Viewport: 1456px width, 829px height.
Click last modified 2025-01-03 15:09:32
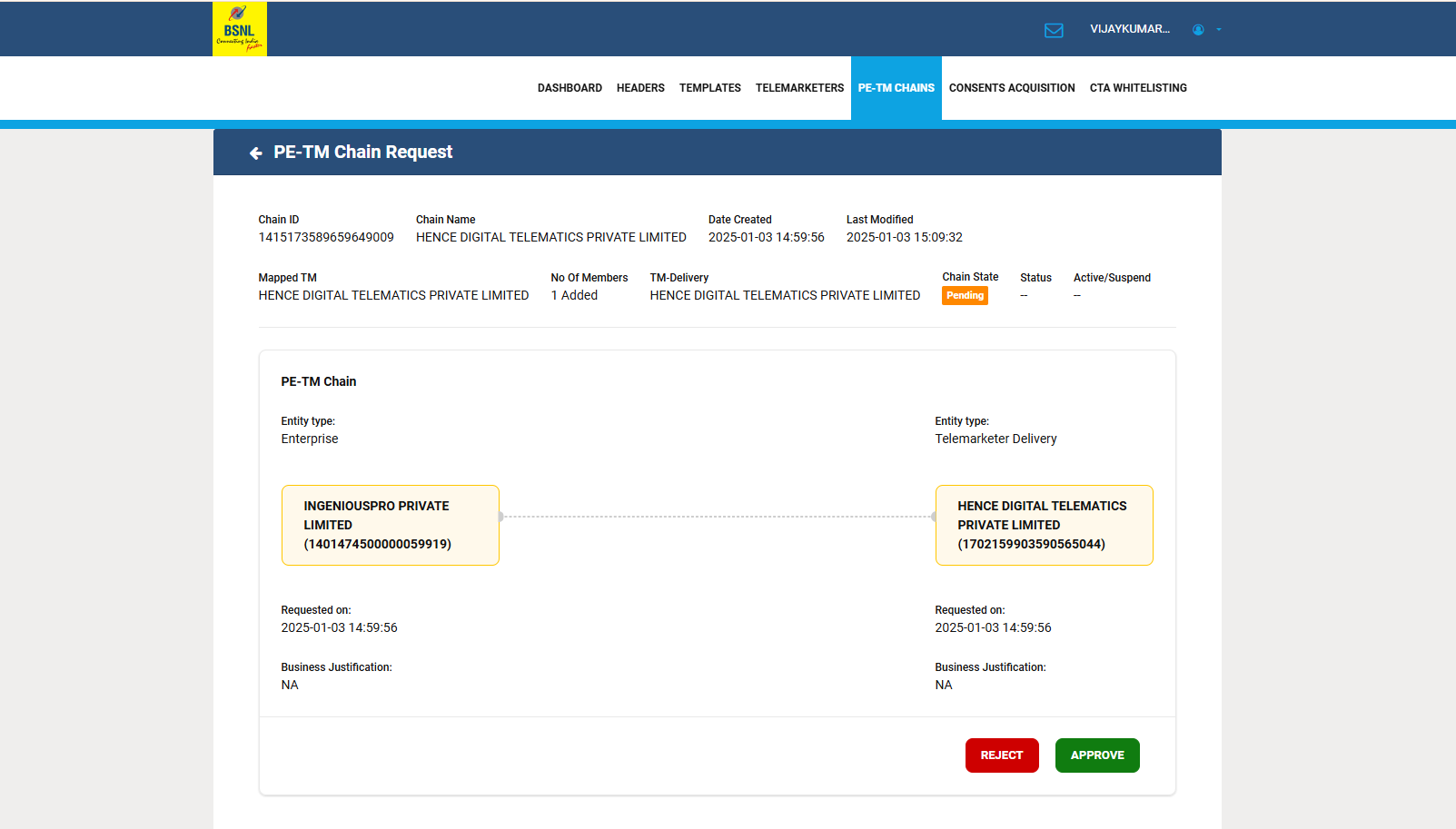click(905, 237)
